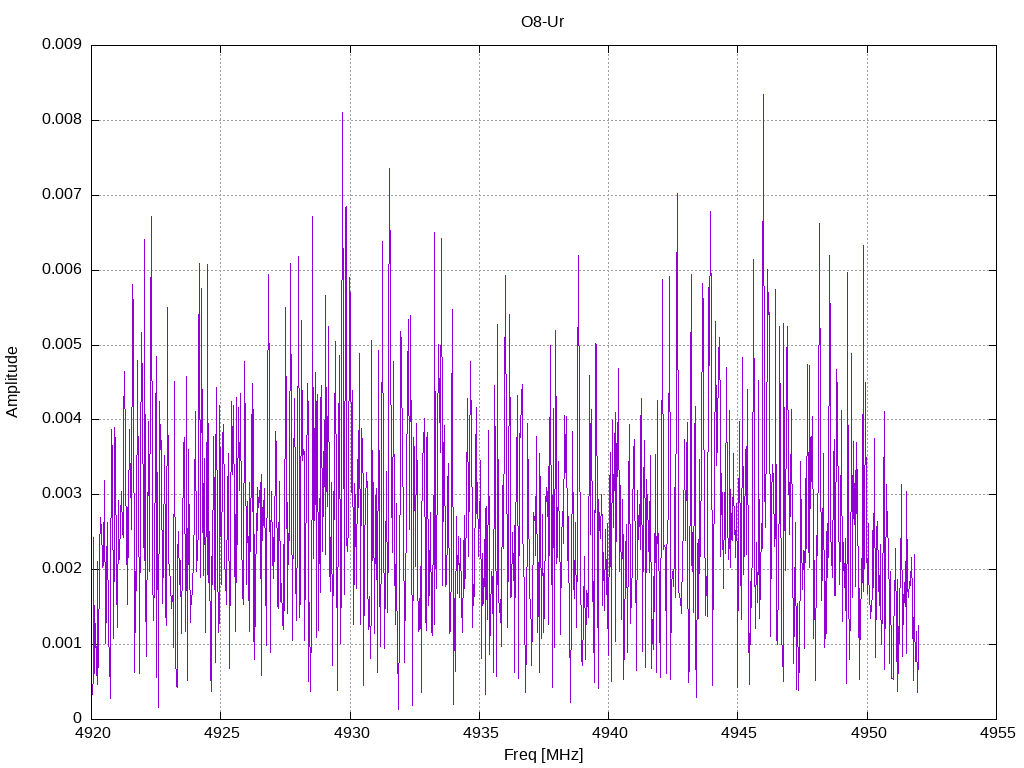Click y-axis tick value 0.009
Screen dimensions: 1024x768
pos(62,44)
